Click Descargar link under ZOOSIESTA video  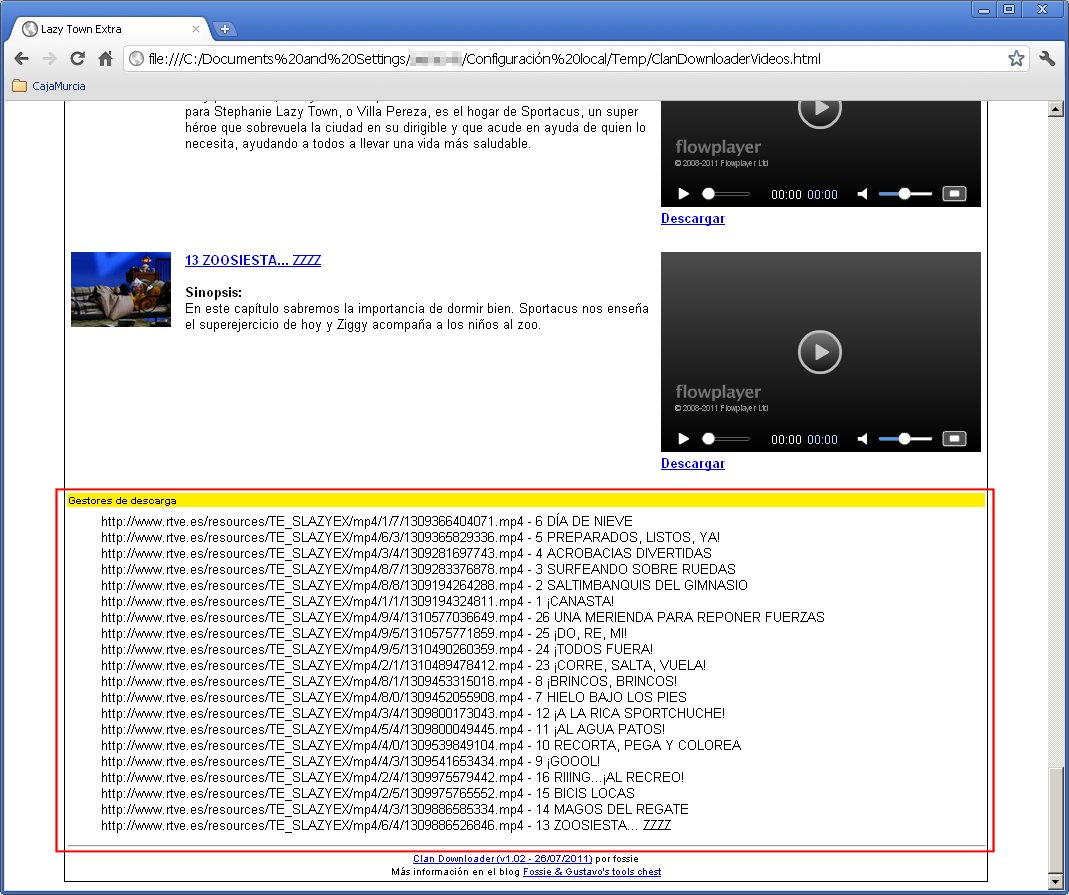click(x=693, y=464)
